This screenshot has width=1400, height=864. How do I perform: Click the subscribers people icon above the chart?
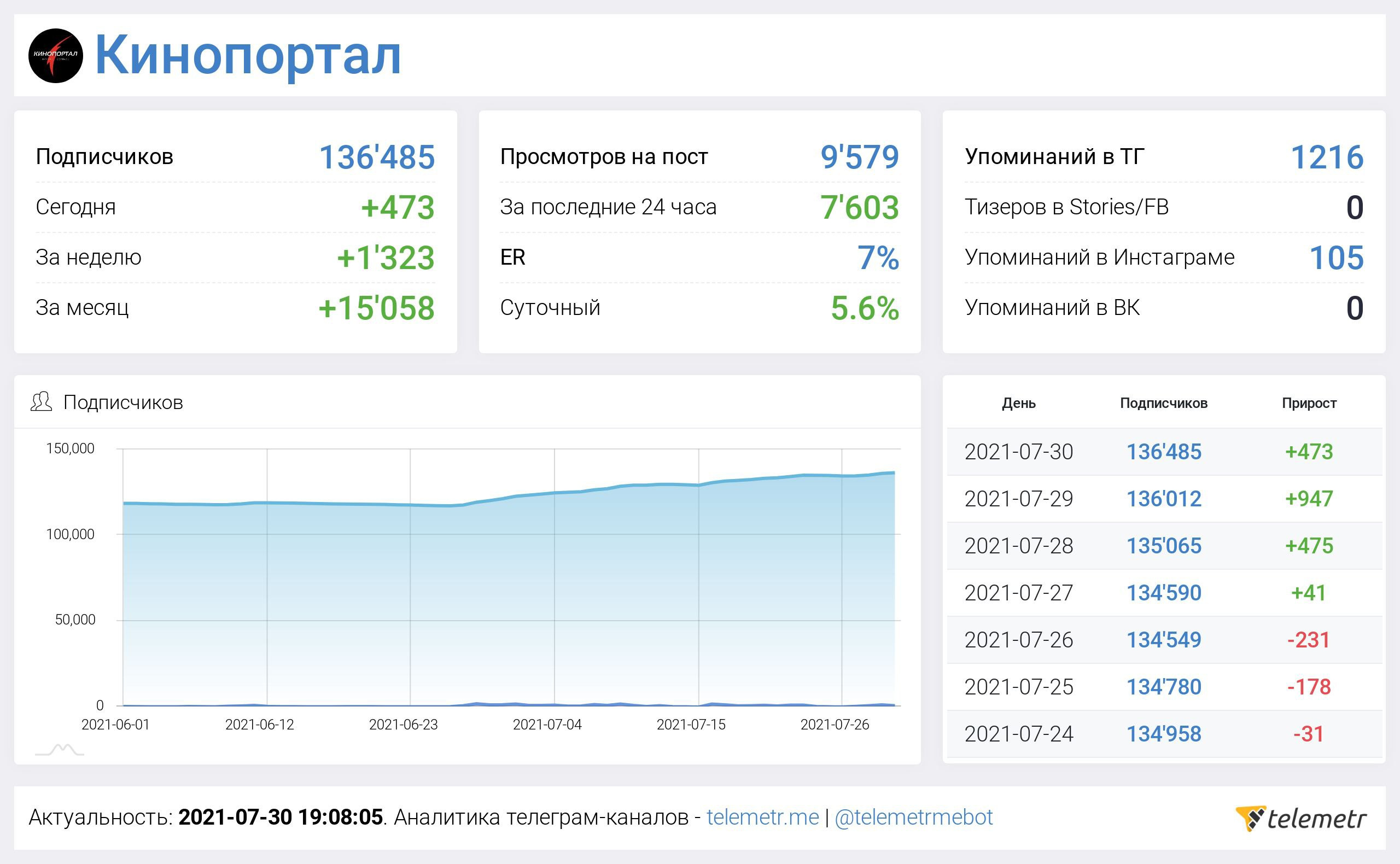[41, 402]
